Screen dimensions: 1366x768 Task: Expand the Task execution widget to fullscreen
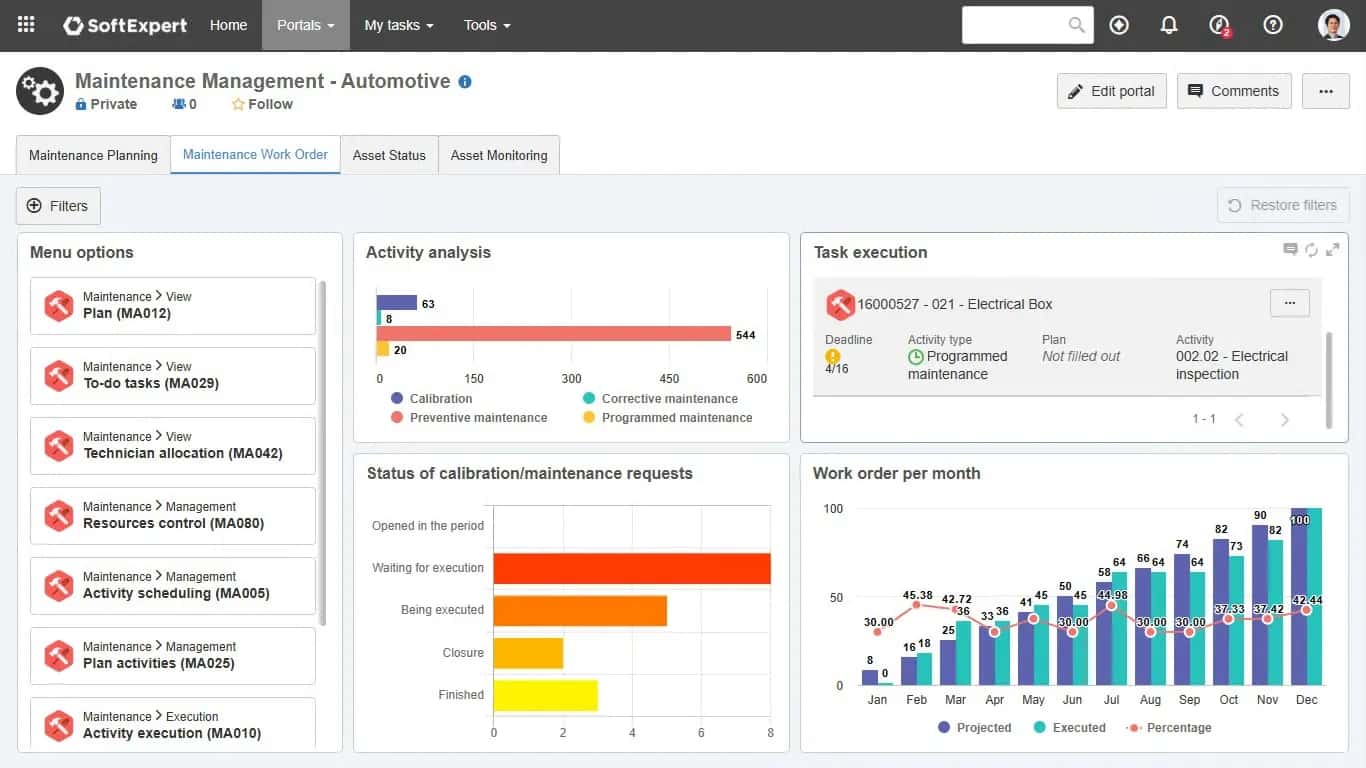tap(1332, 250)
